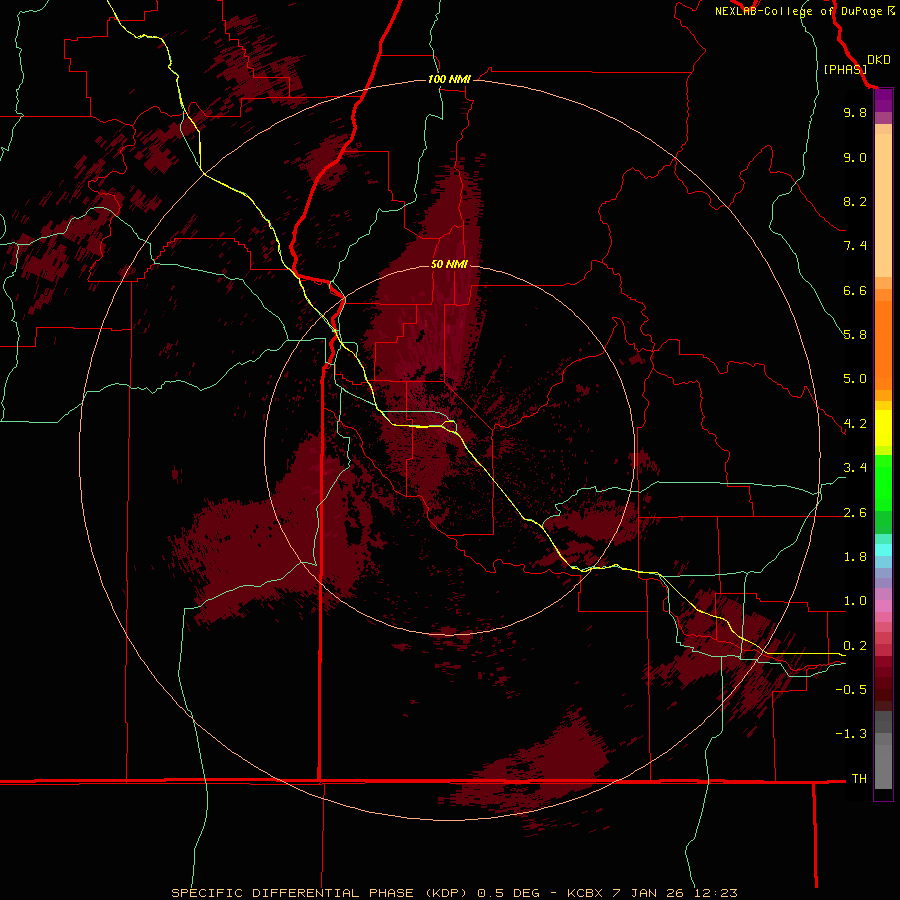Viewport: 900px width, 900px height.
Task: Select the 9.8 value on the color scale
Action: coord(855,112)
